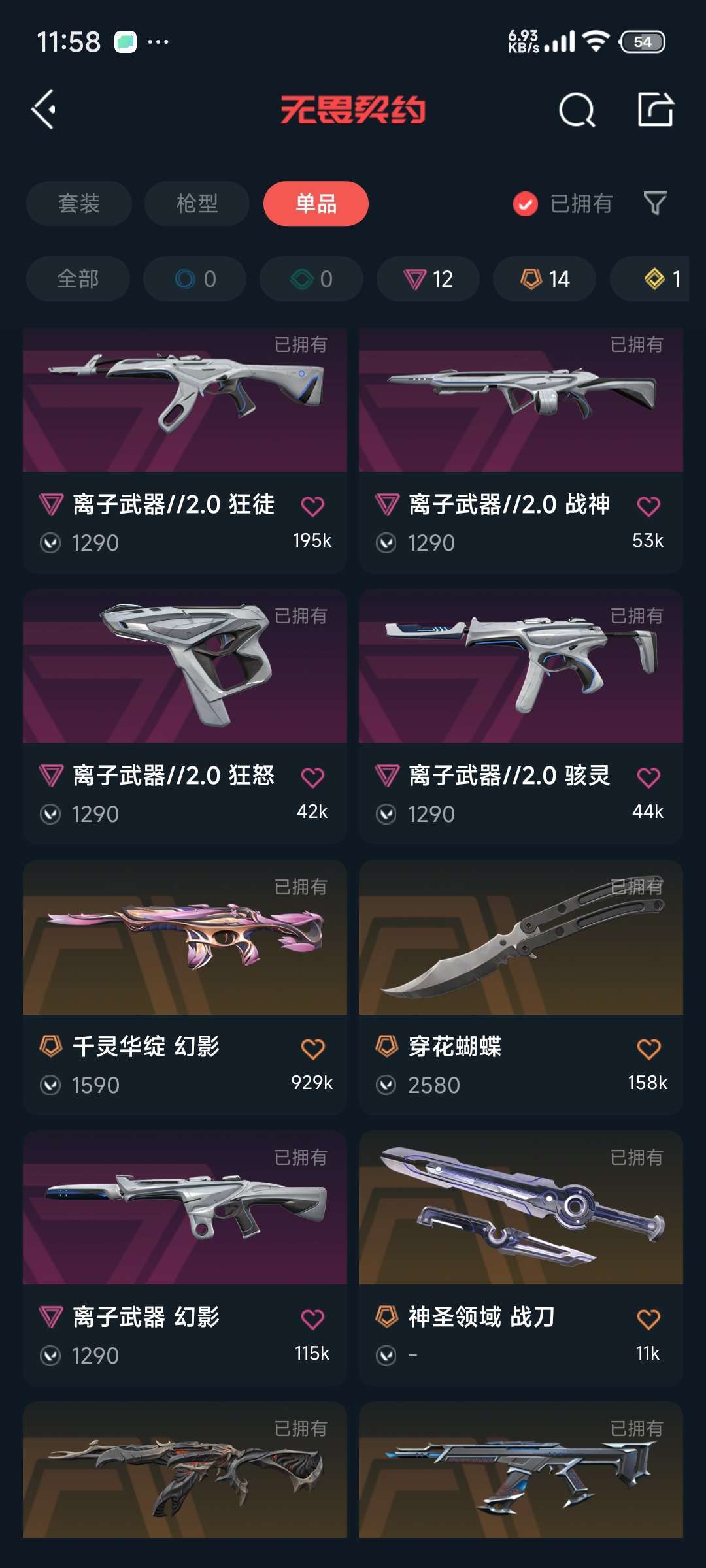Like 千灵华绽 幻影 heart icon
Image resolution: width=706 pixels, height=1568 pixels.
coord(312,1049)
